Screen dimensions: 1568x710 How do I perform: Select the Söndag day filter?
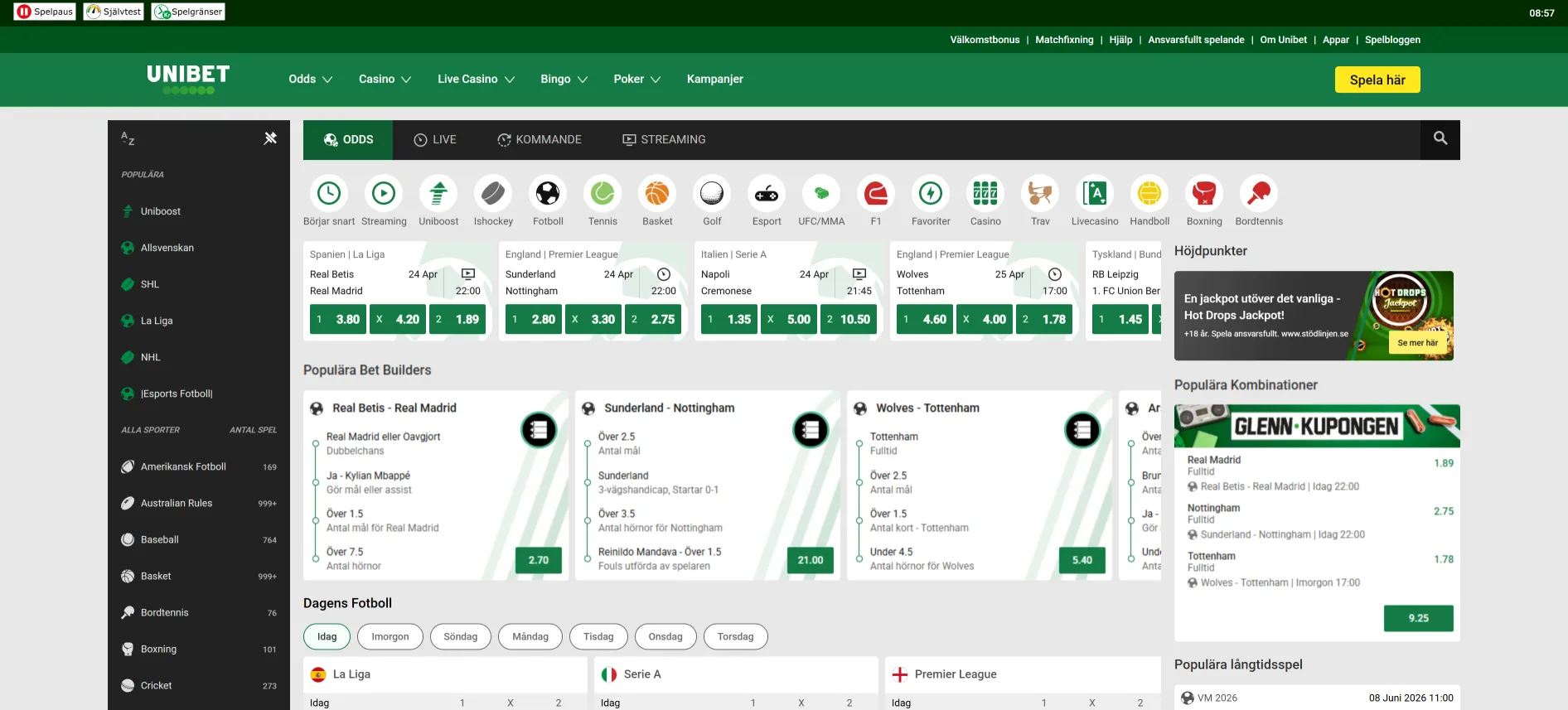pyautogui.click(x=461, y=636)
